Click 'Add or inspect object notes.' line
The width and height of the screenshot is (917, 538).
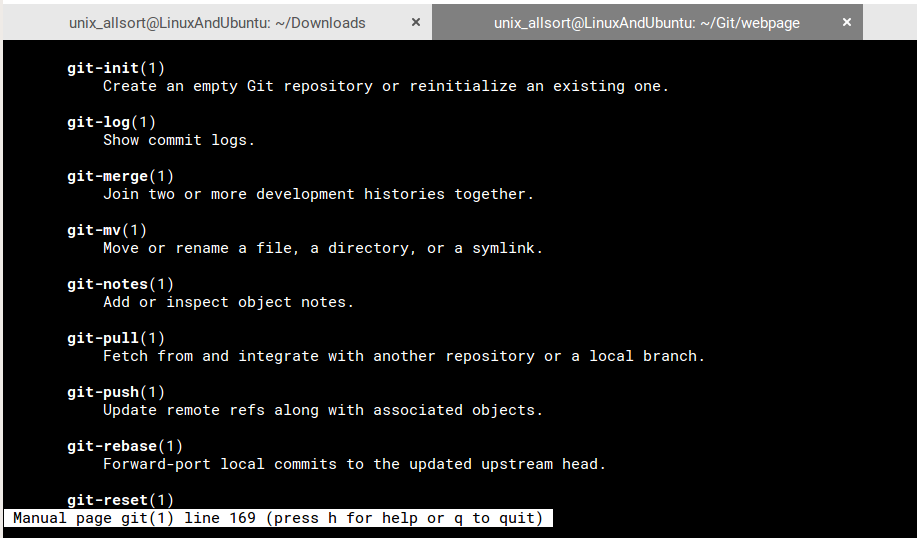229,302
